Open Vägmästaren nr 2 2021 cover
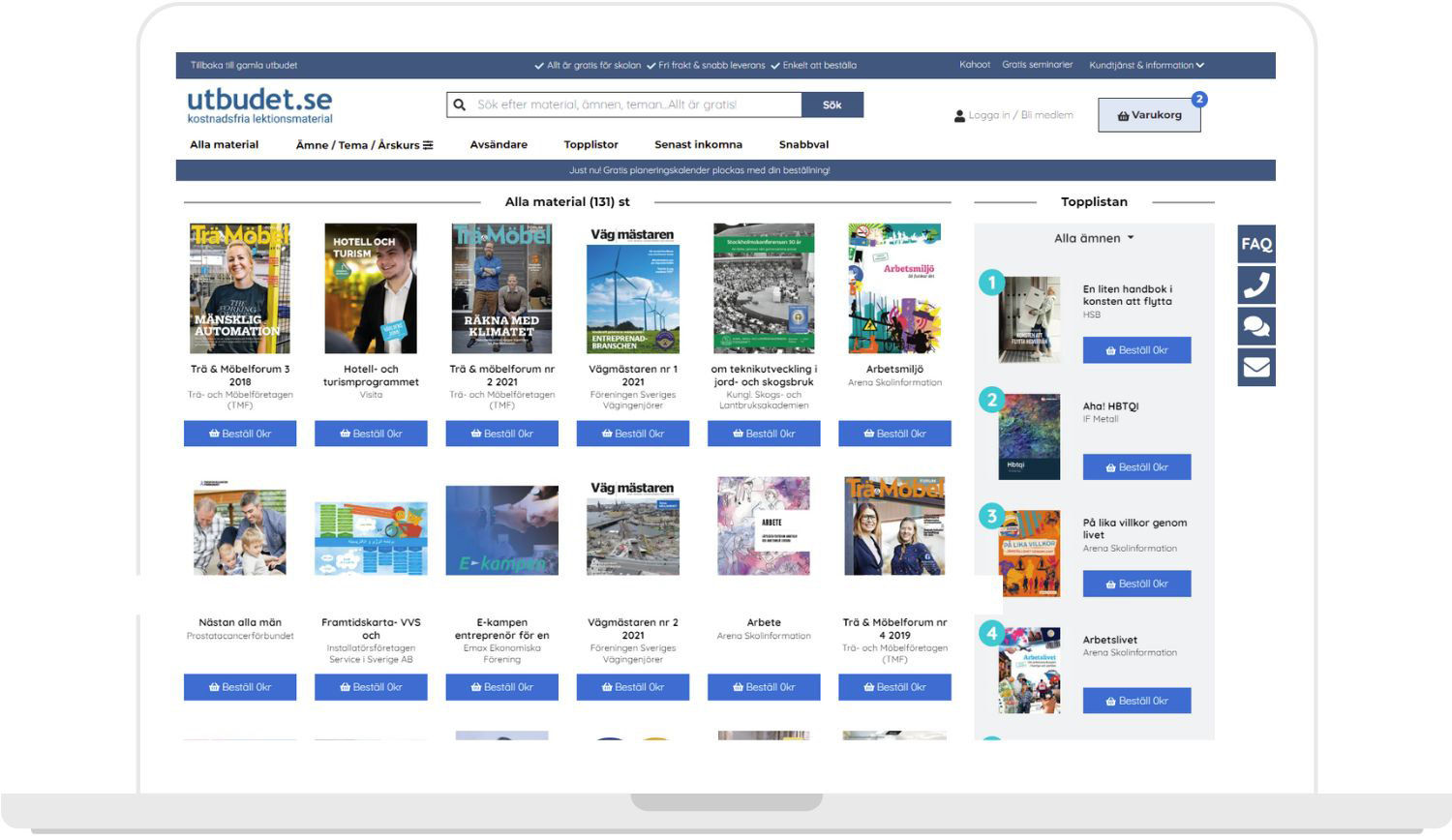Image resolution: width=1452 pixels, height=840 pixels. [633, 528]
